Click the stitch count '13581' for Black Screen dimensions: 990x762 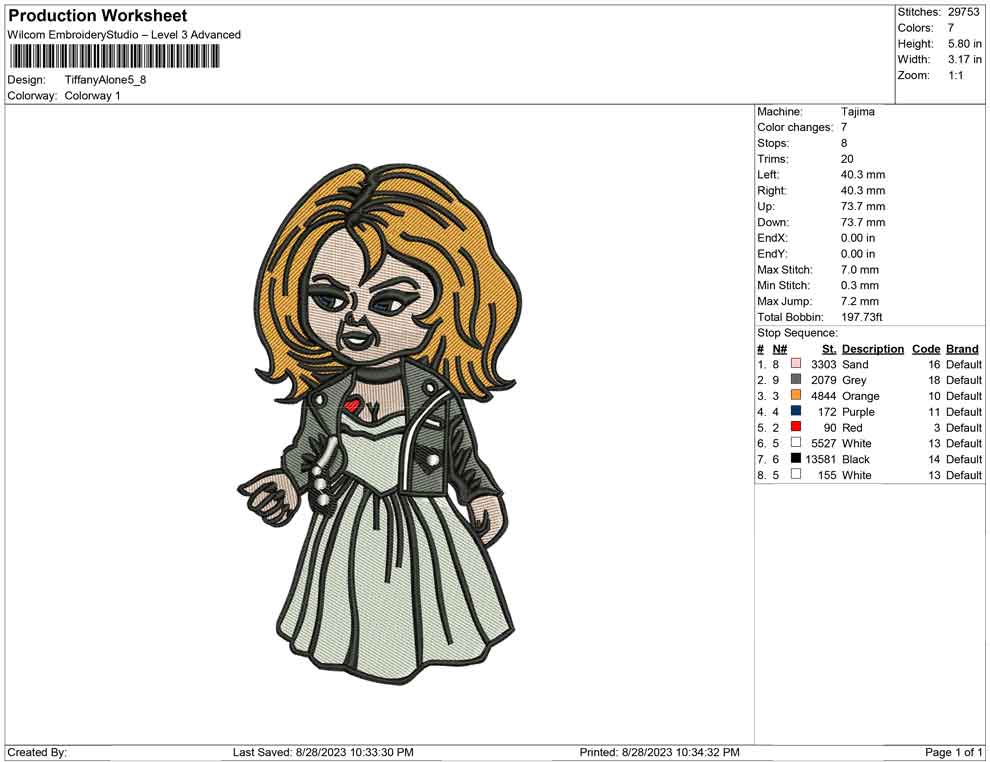(821, 459)
